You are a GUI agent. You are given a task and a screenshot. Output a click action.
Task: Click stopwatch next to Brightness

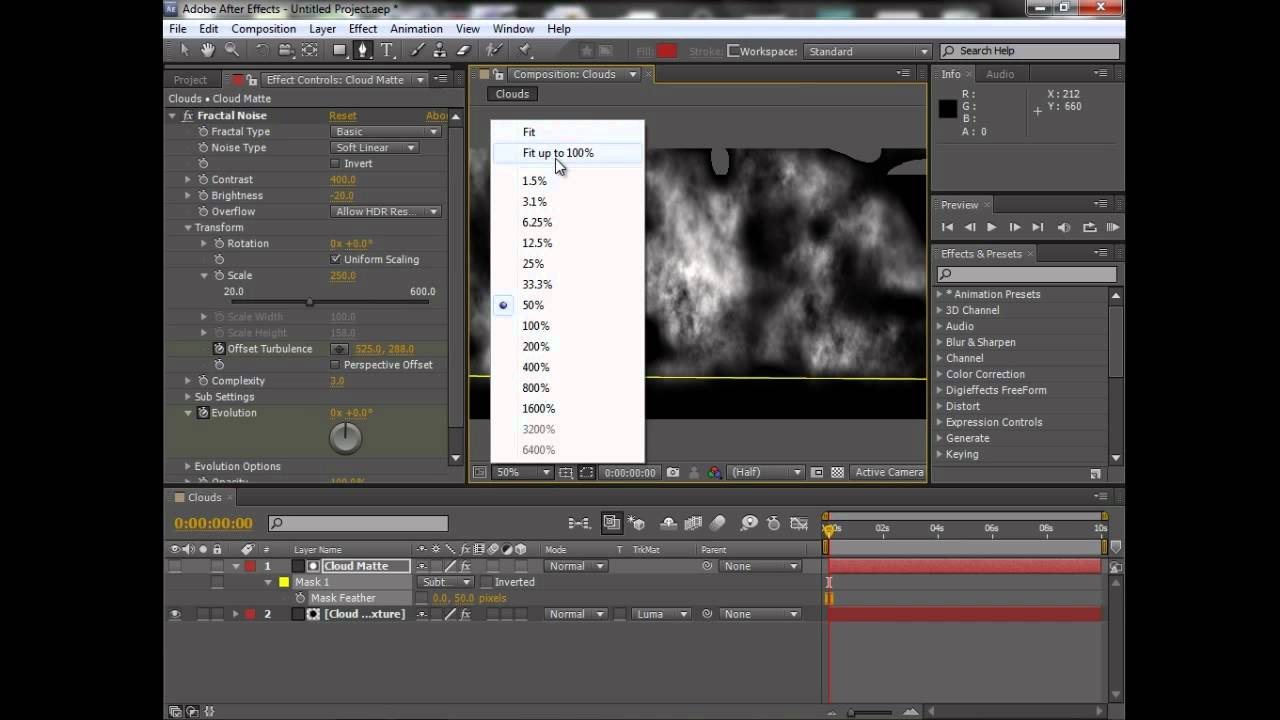203,196
